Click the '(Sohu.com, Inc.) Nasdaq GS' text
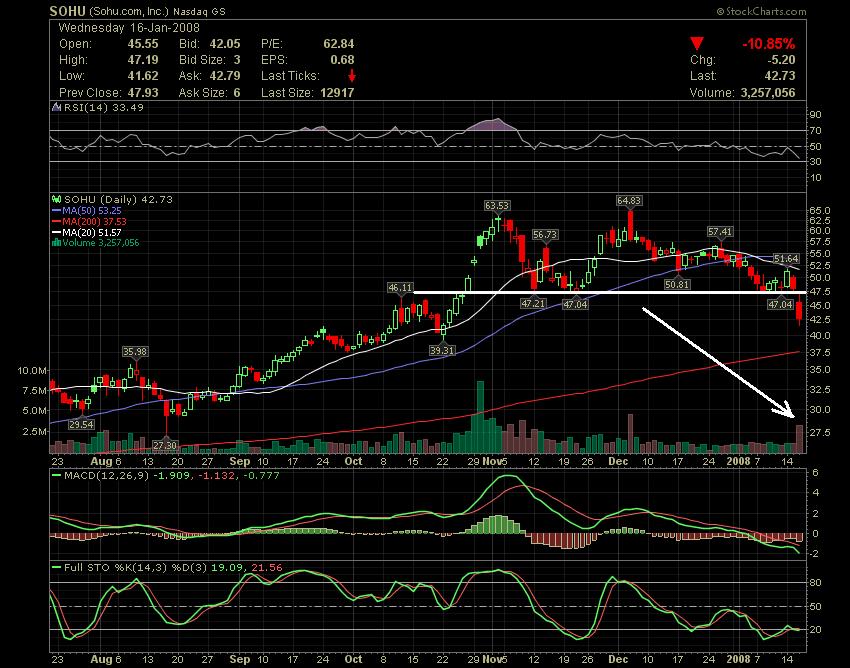 (x=157, y=11)
